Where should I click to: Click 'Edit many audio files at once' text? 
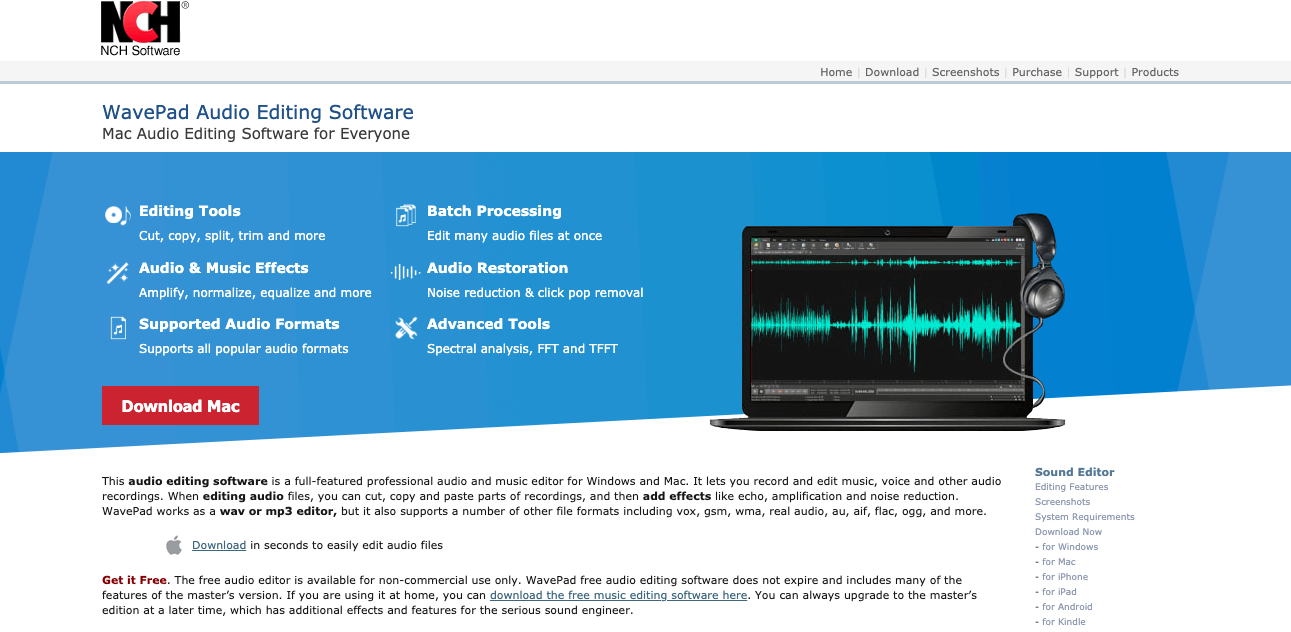click(x=514, y=236)
